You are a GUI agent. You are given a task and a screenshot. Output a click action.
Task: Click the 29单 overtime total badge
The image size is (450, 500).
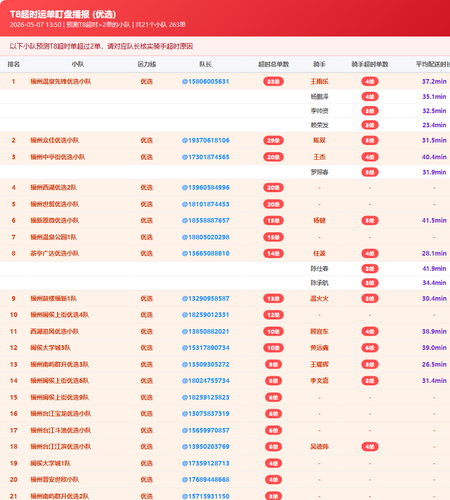click(x=273, y=140)
